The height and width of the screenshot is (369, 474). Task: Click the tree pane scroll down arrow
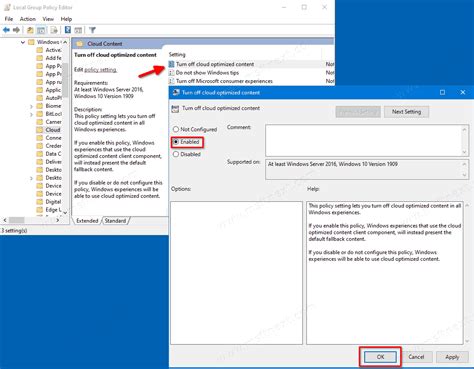click(65, 212)
